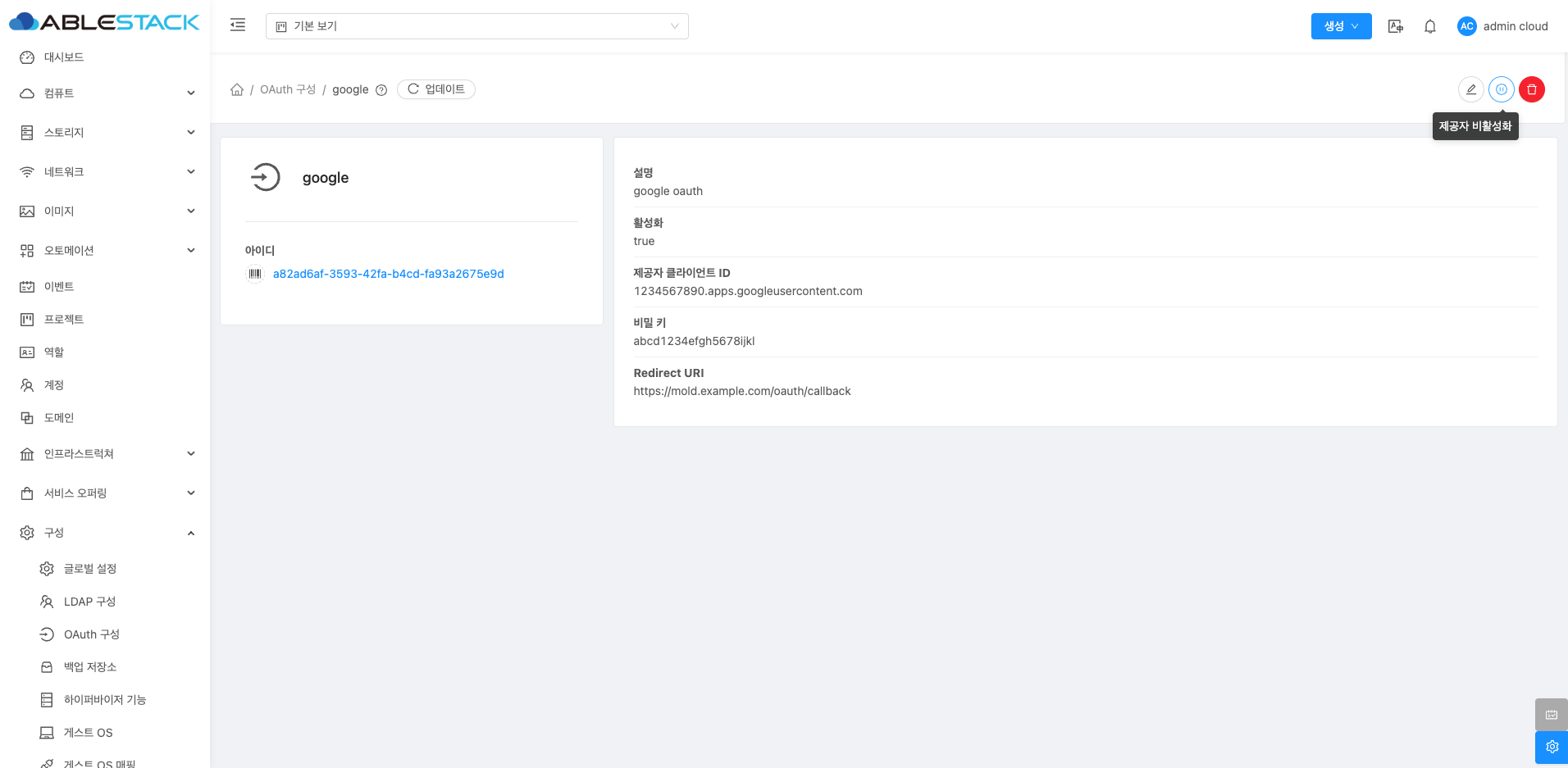This screenshot has width=1568, height=768.
Task: Expand the 컴퓨트 sidebar menu
Action: point(107,93)
